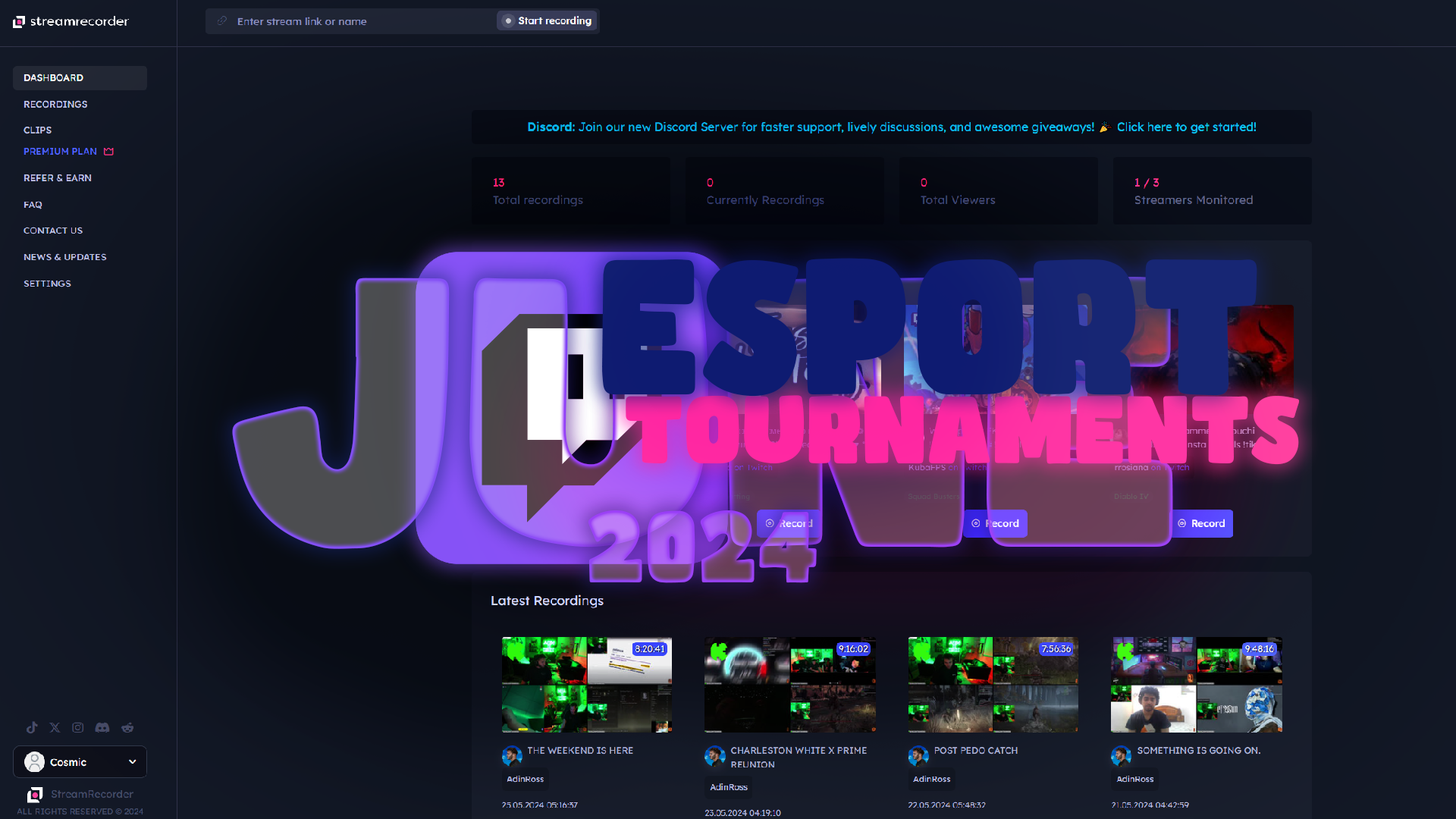This screenshot has width=1456, height=819.
Task: Open CHARLESTON WHITE X PRIME REUNION thumbnail
Action: (x=790, y=685)
